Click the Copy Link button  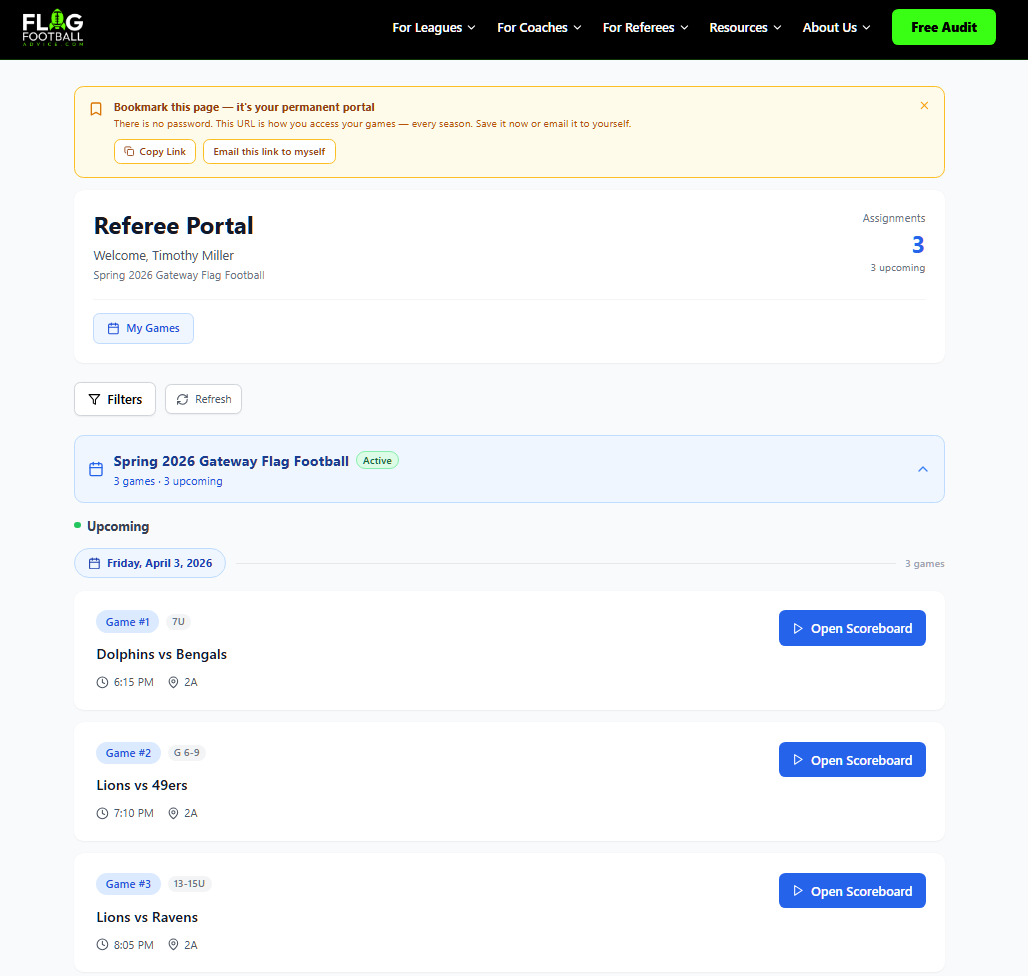[x=155, y=152]
